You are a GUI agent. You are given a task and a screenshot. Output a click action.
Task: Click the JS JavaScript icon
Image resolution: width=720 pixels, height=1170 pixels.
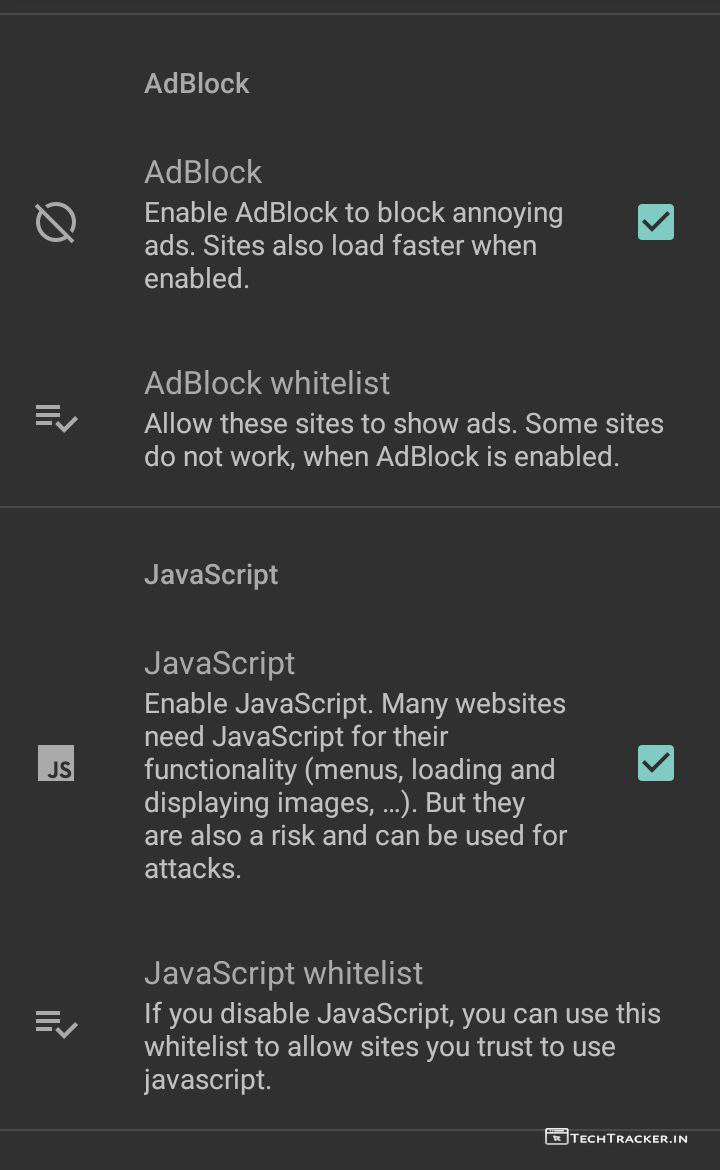pyautogui.click(x=56, y=763)
